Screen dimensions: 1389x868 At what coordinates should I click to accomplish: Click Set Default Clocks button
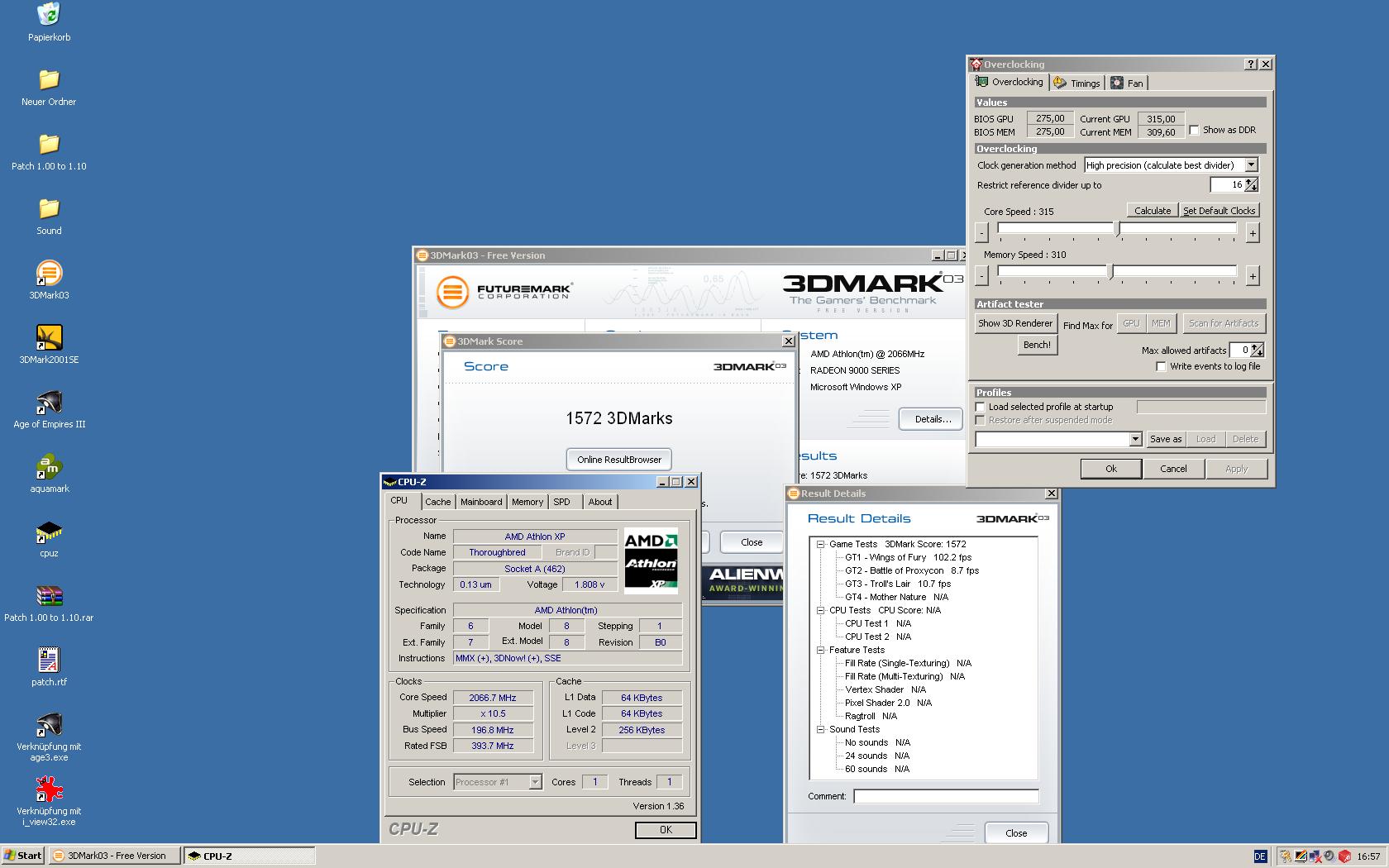(1219, 211)
